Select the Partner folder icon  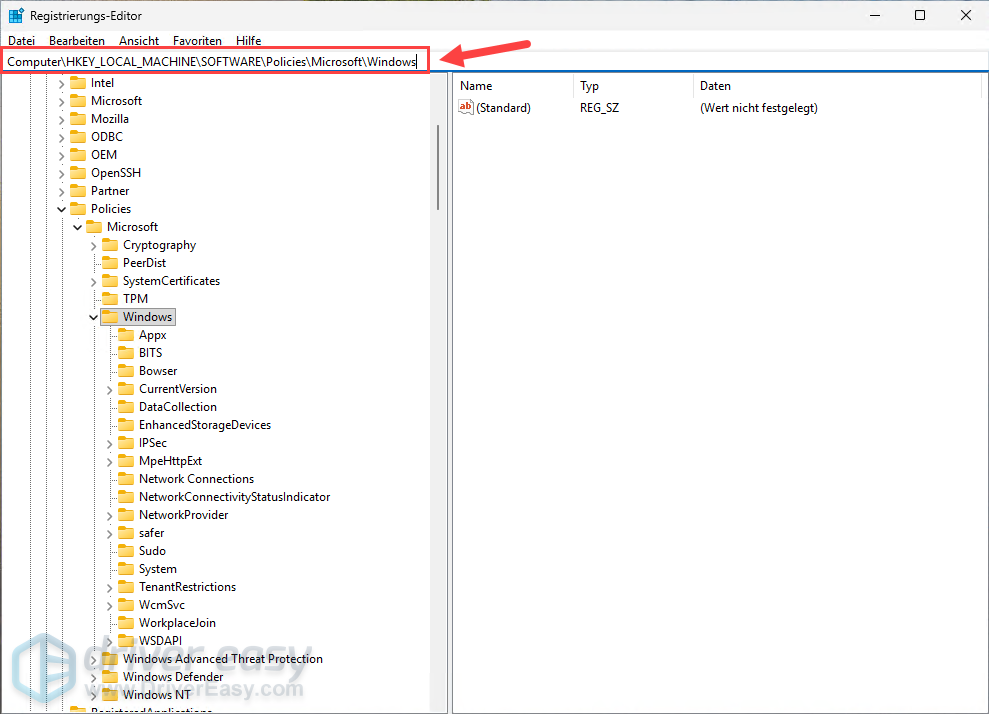pyautogui.click(x=78, y=190)
